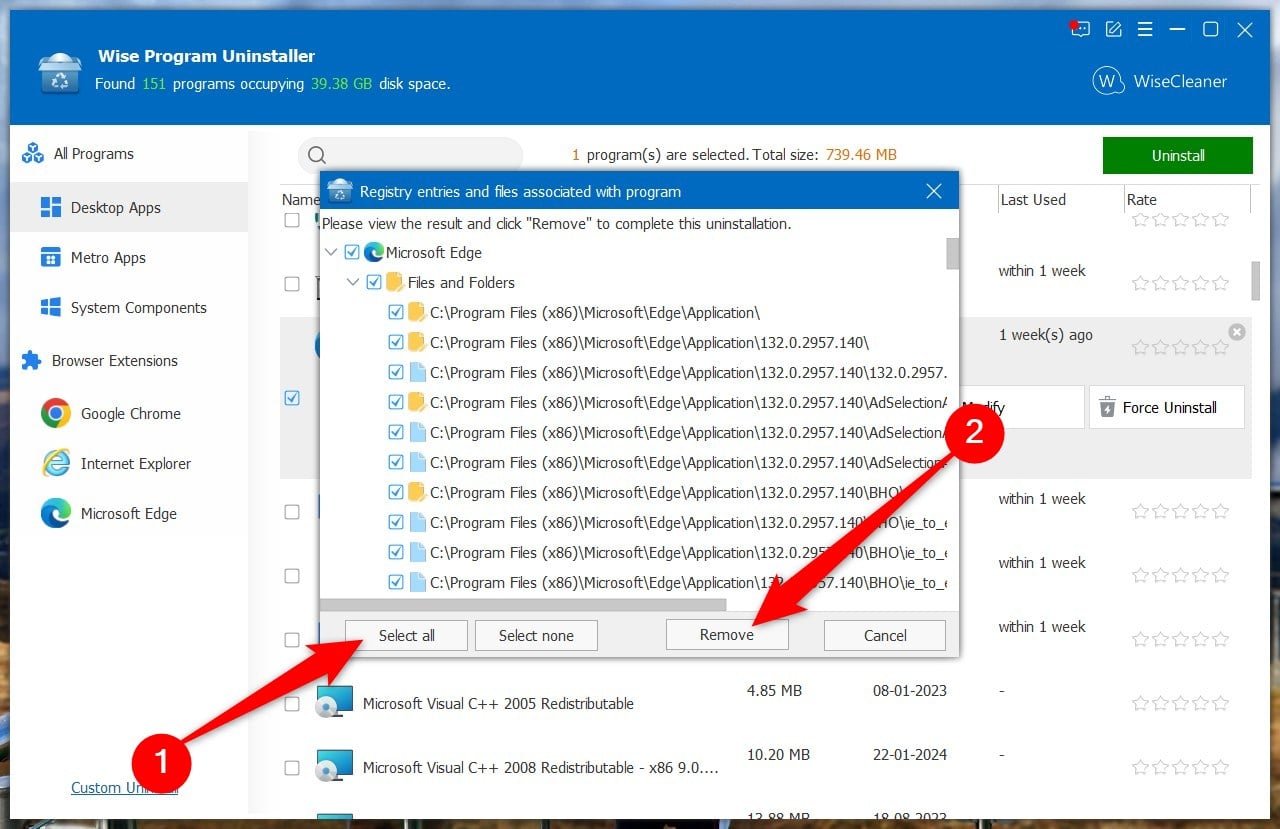
Task: Rate the Visual C++ 2008 Redistributable with stars
Action: 1180,767
